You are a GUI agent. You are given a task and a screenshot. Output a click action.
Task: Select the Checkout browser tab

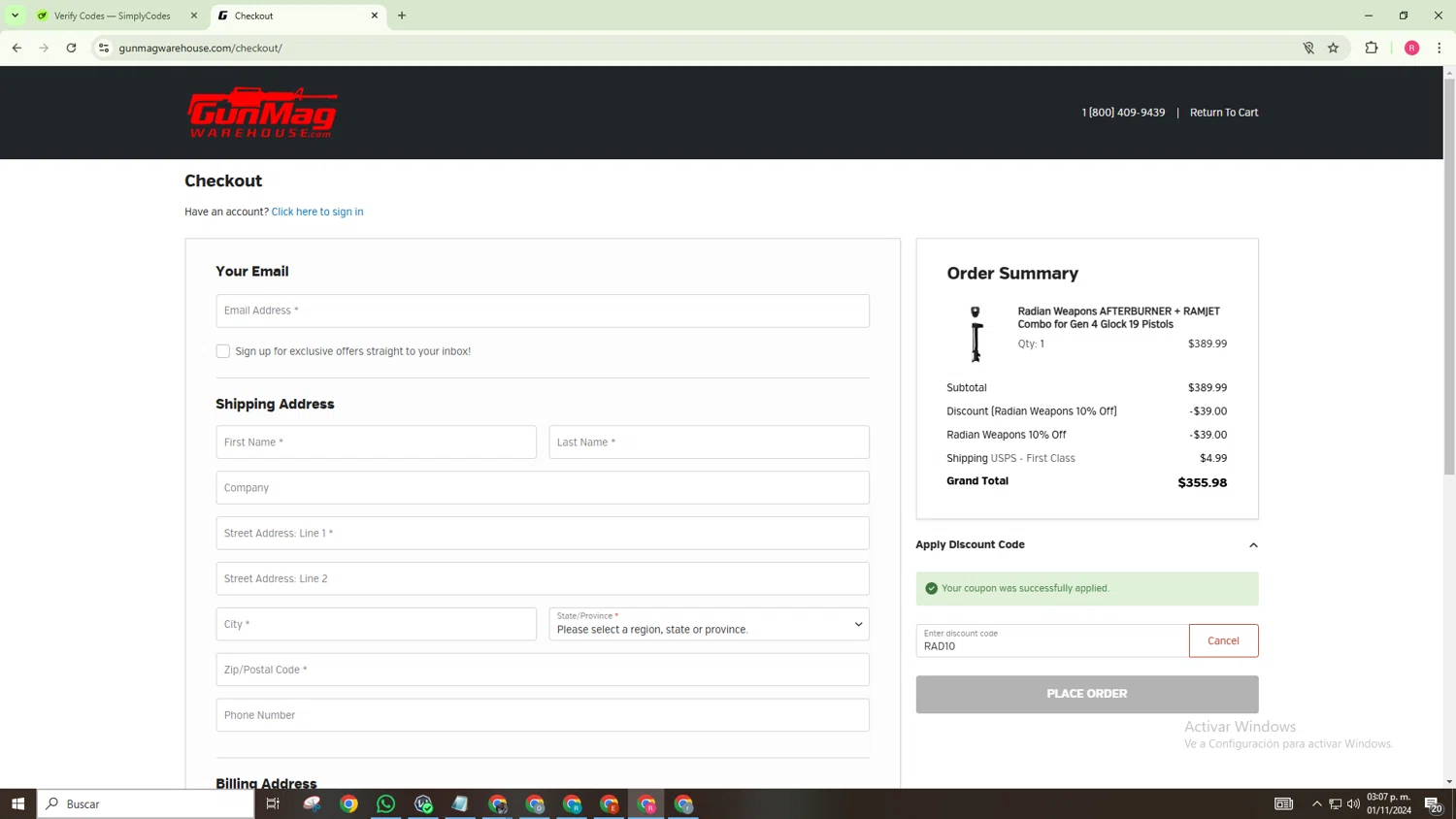(291, 16)
